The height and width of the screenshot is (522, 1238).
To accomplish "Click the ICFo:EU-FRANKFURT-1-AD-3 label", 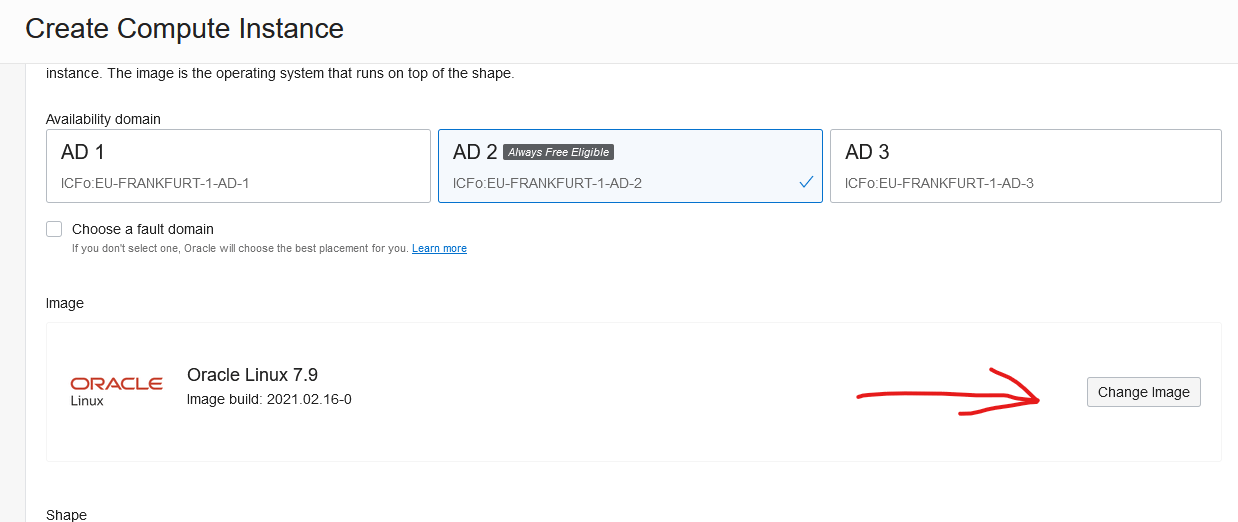I will pos(939,183).
